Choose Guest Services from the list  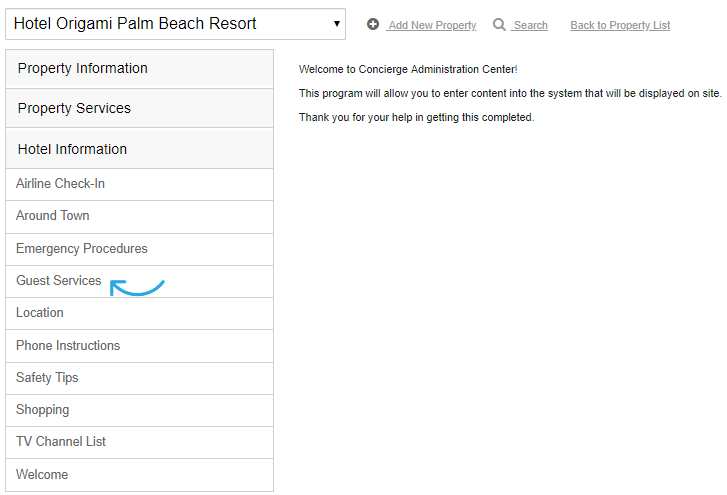tap(140, 281)
